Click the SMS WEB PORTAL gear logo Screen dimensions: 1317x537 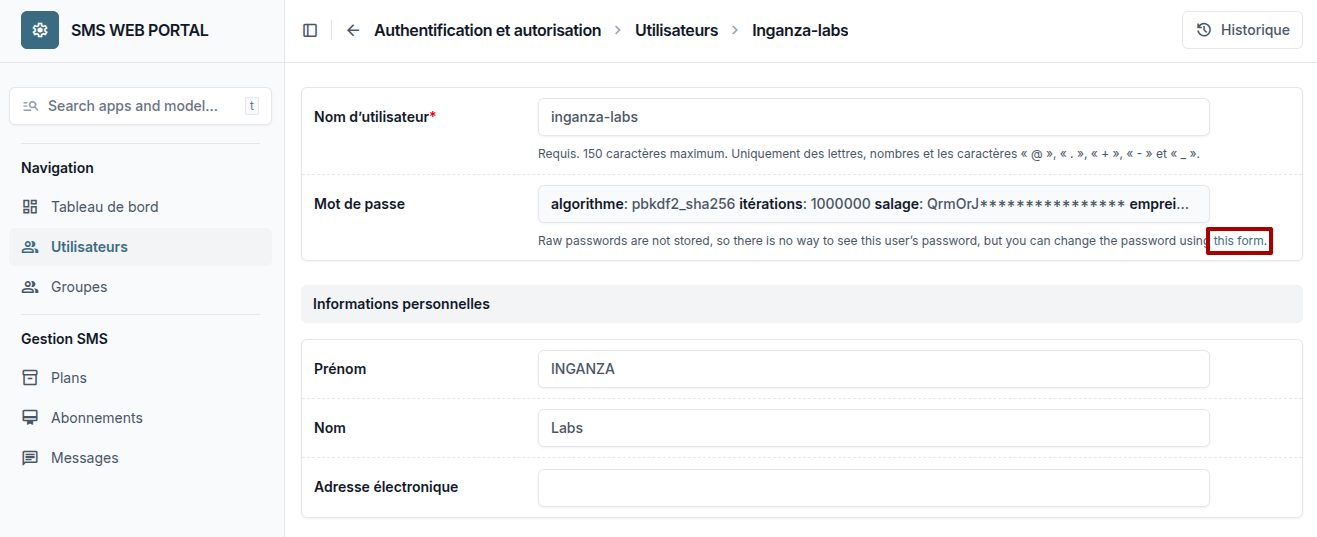40,30
